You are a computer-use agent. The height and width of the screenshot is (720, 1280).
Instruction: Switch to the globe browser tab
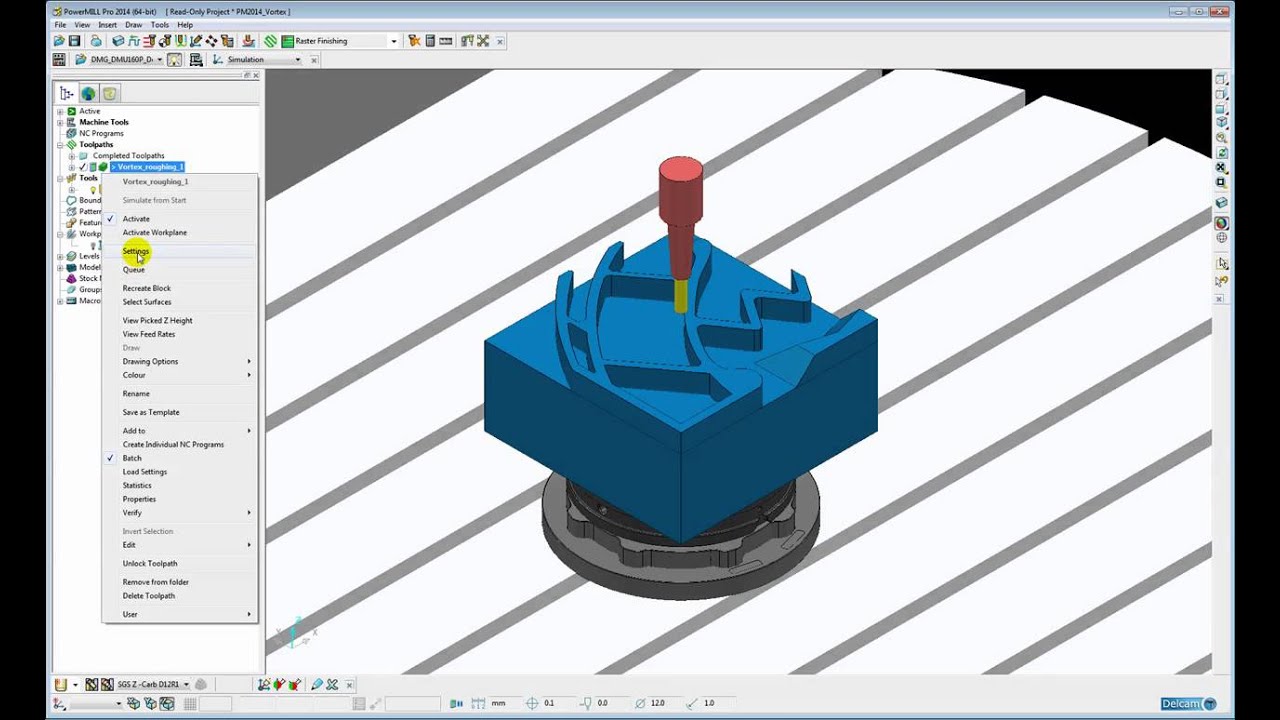pos(88,94)
